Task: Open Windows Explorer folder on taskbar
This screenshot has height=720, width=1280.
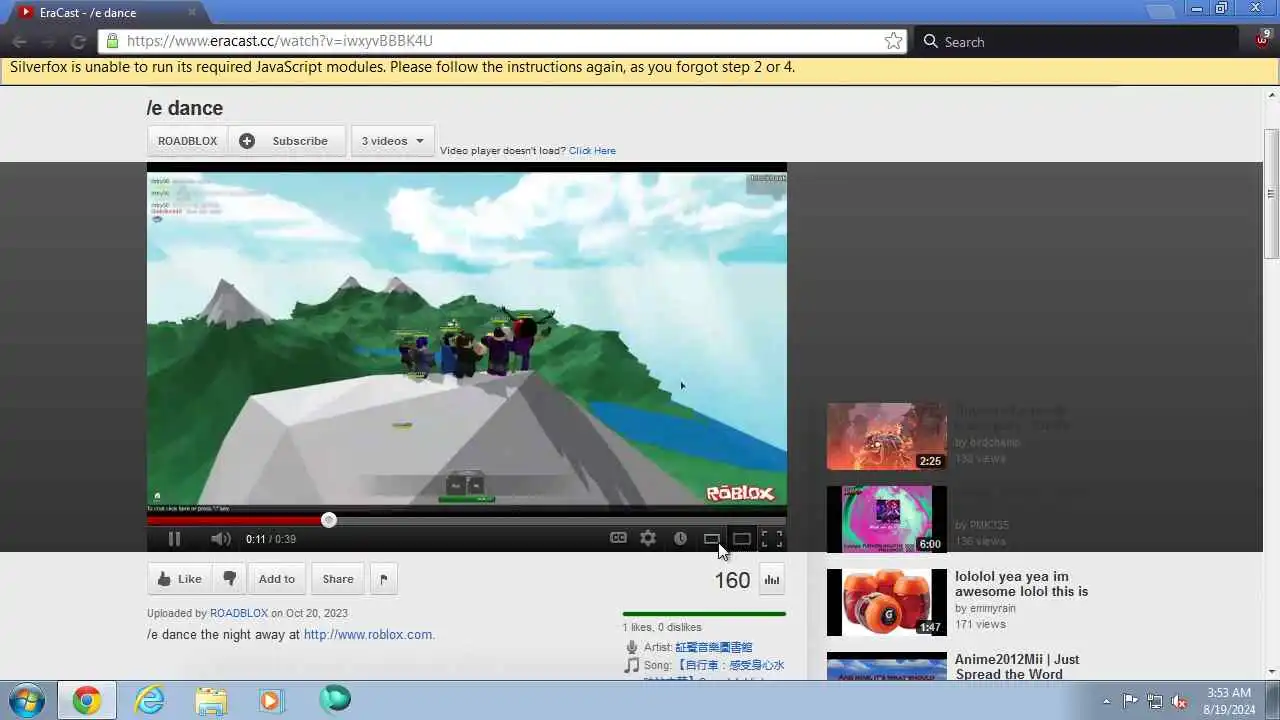Action: pyautogui.click(x=210, y=700)
